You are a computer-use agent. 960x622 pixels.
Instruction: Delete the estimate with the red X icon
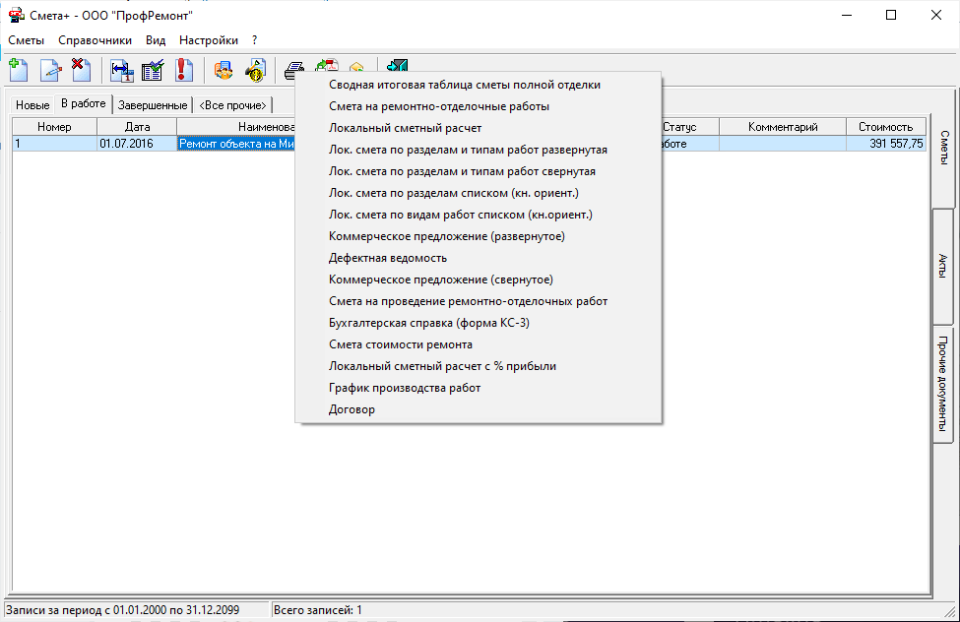click(x=81, y=70)
